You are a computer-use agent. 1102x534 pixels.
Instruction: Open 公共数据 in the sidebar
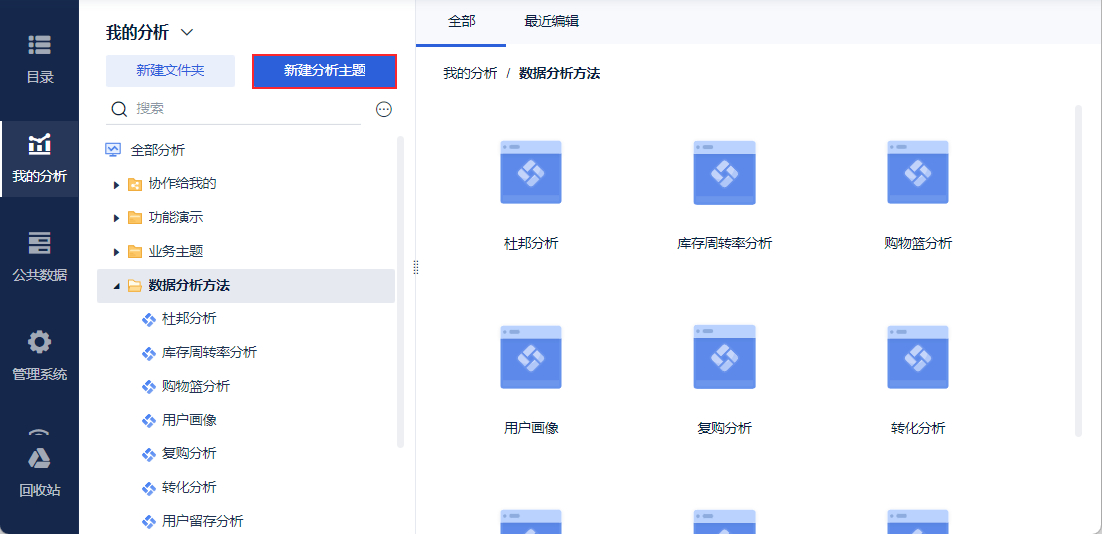click(39, 256)
